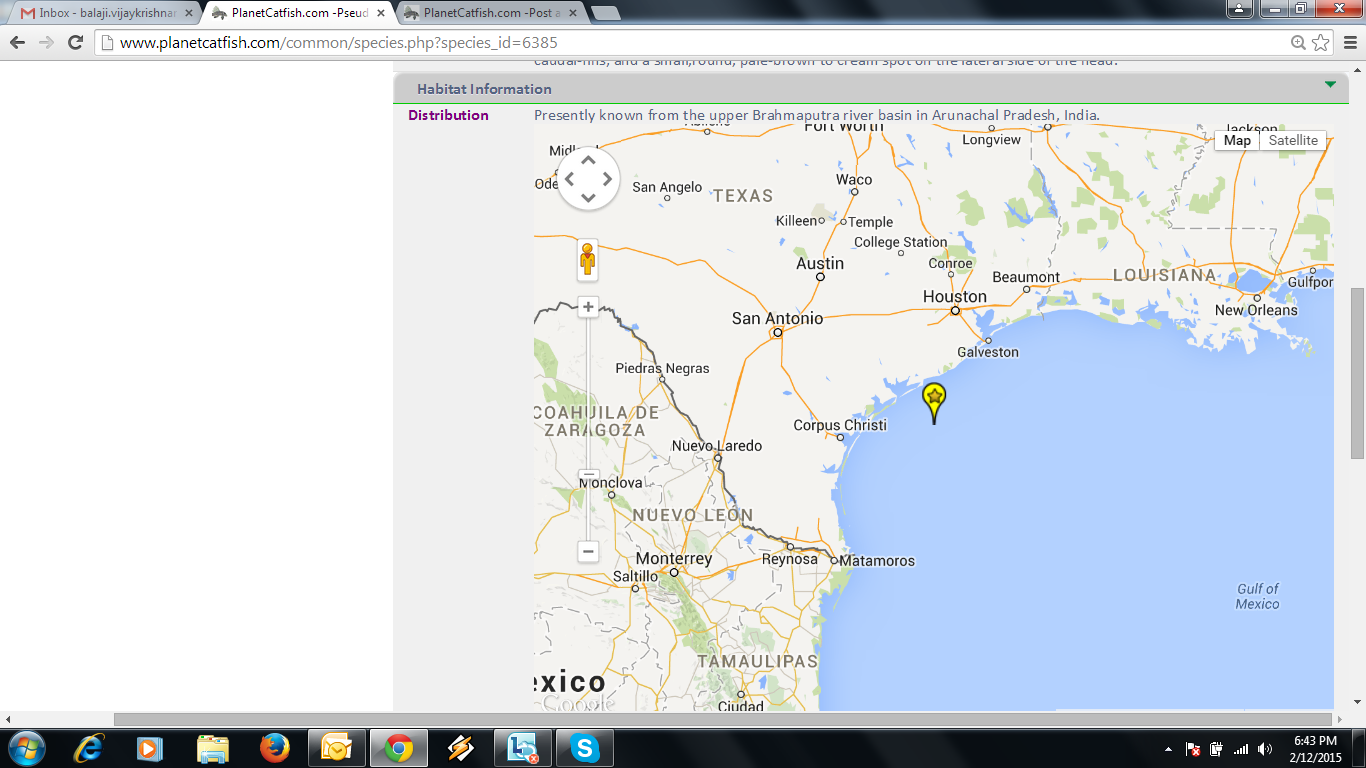Open the Chrome menu hamburger icon
The image size is (1366, 768).
pos(1348,42)
